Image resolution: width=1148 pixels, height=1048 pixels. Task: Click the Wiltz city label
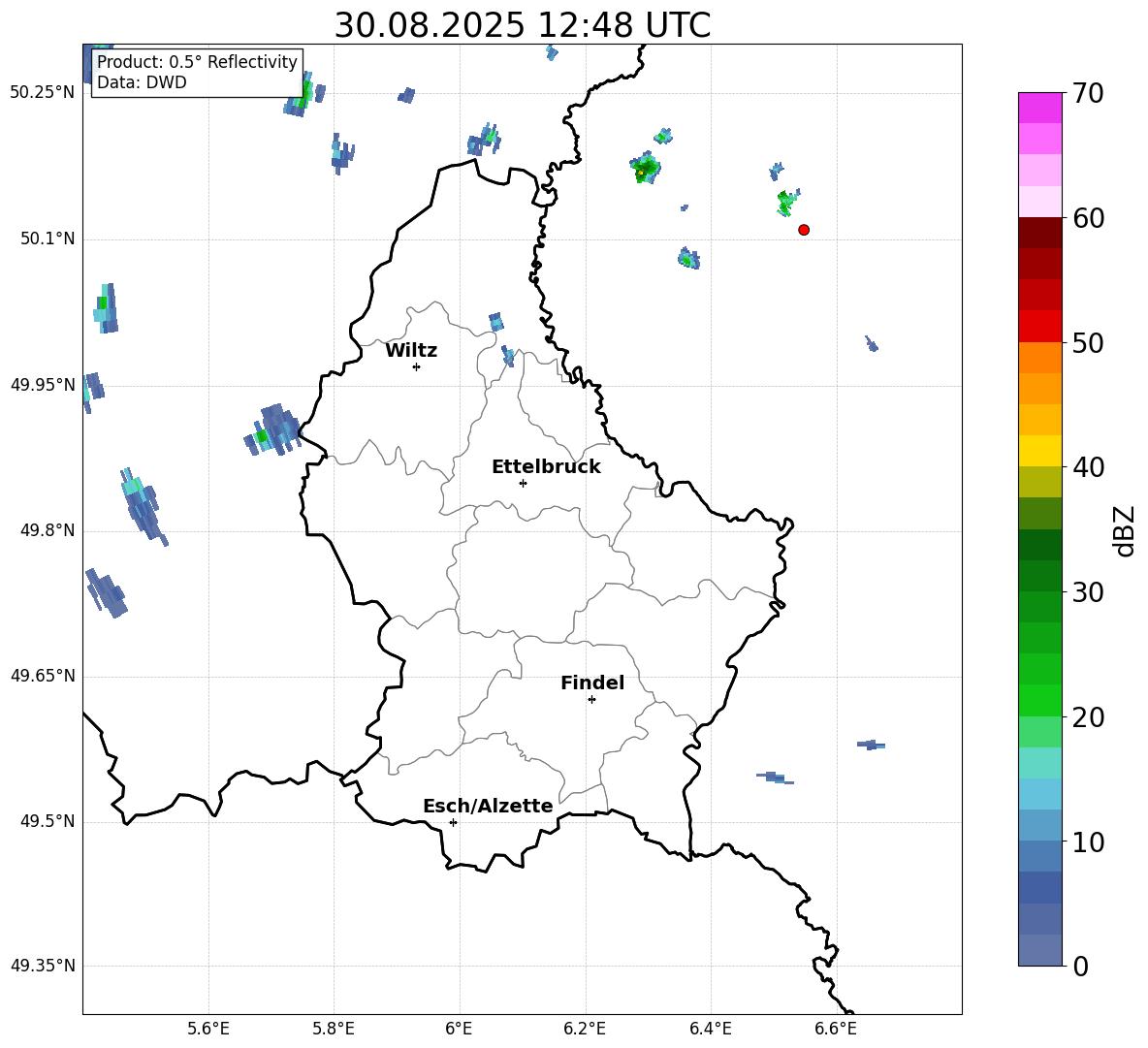[x=411, y=351]
